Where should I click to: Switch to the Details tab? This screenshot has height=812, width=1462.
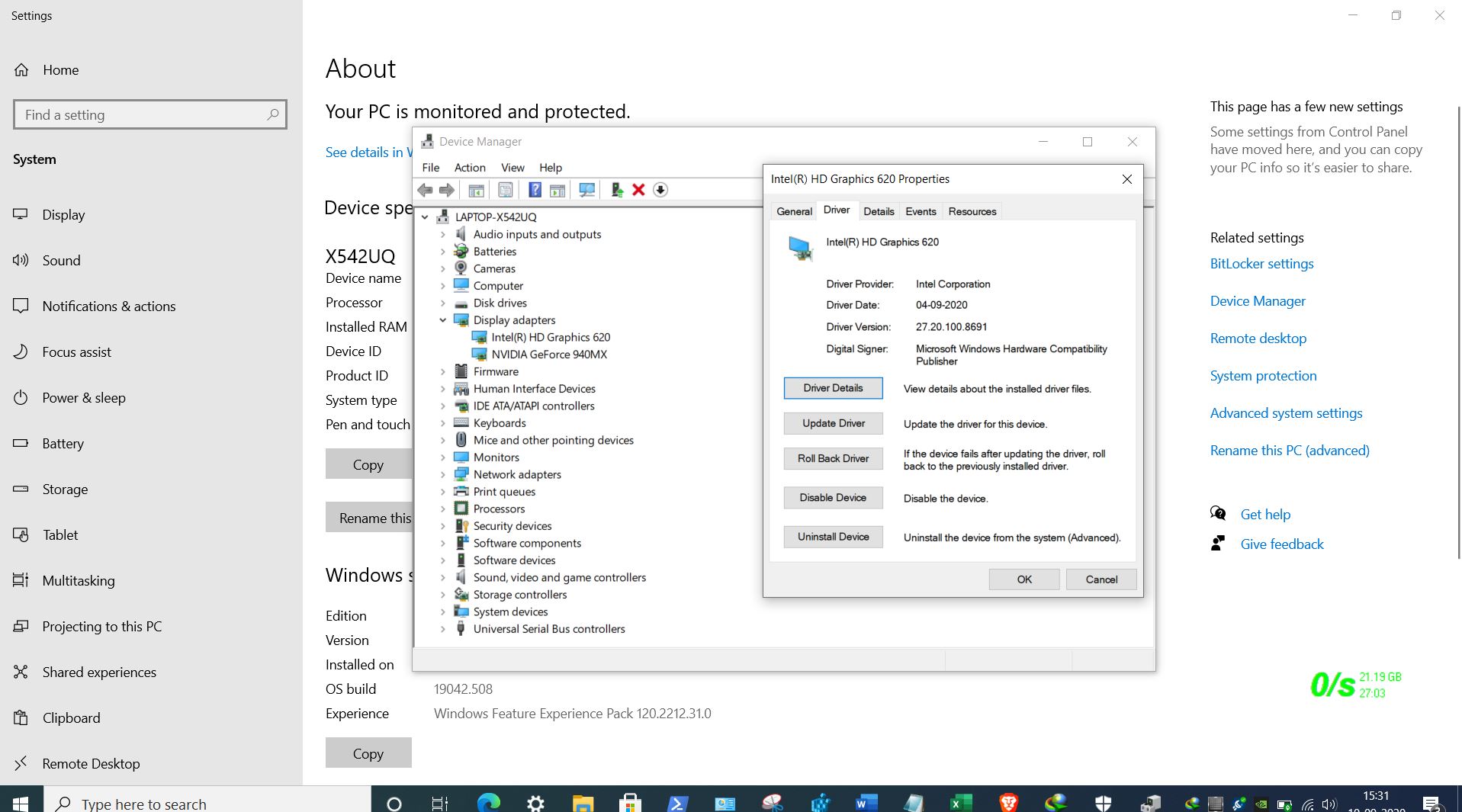point(879,211)
